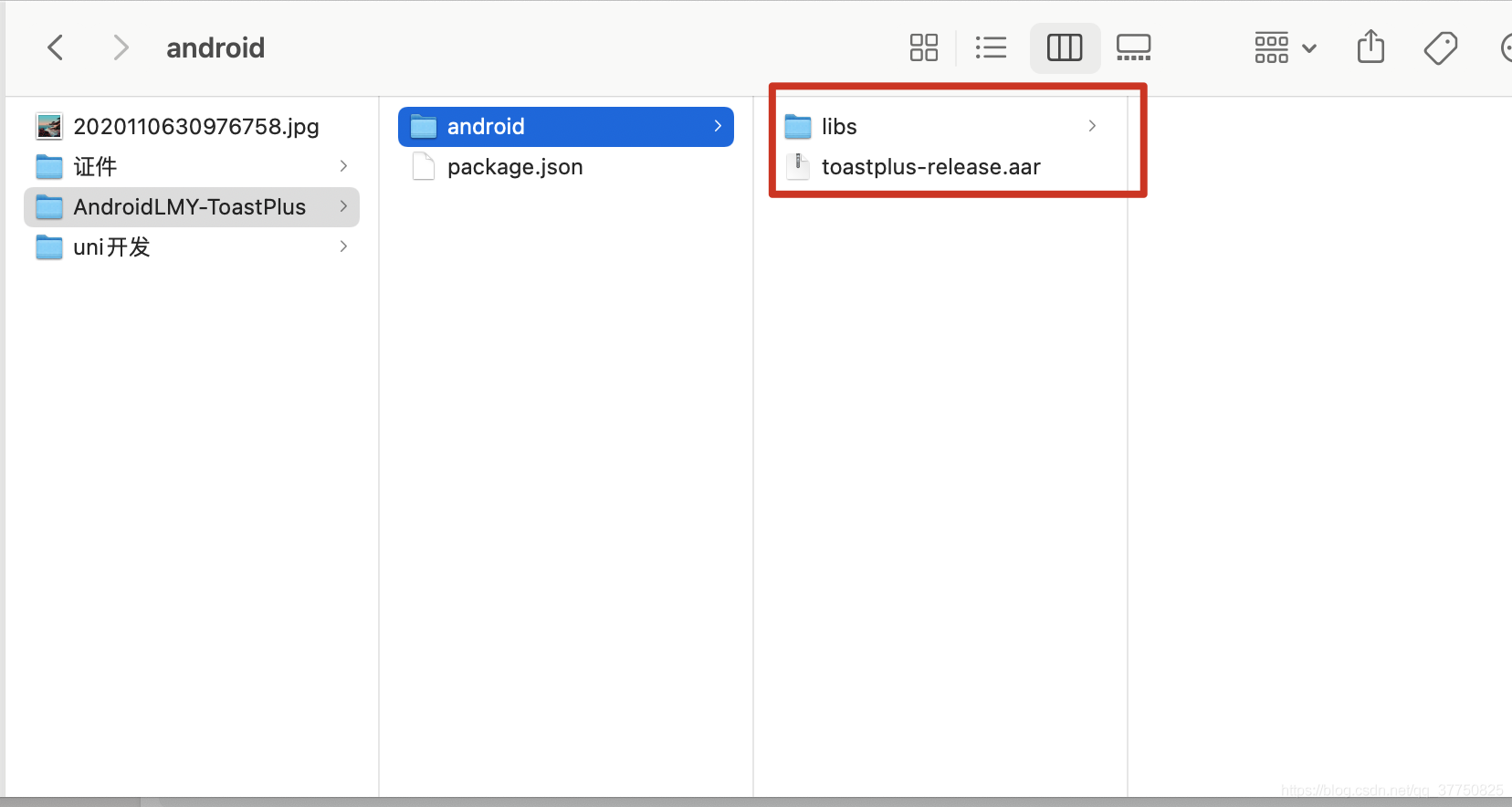This screenshot has width=1512, height=807.
Task: Go back with the left chevron button
Action: [x=56, y=47]
